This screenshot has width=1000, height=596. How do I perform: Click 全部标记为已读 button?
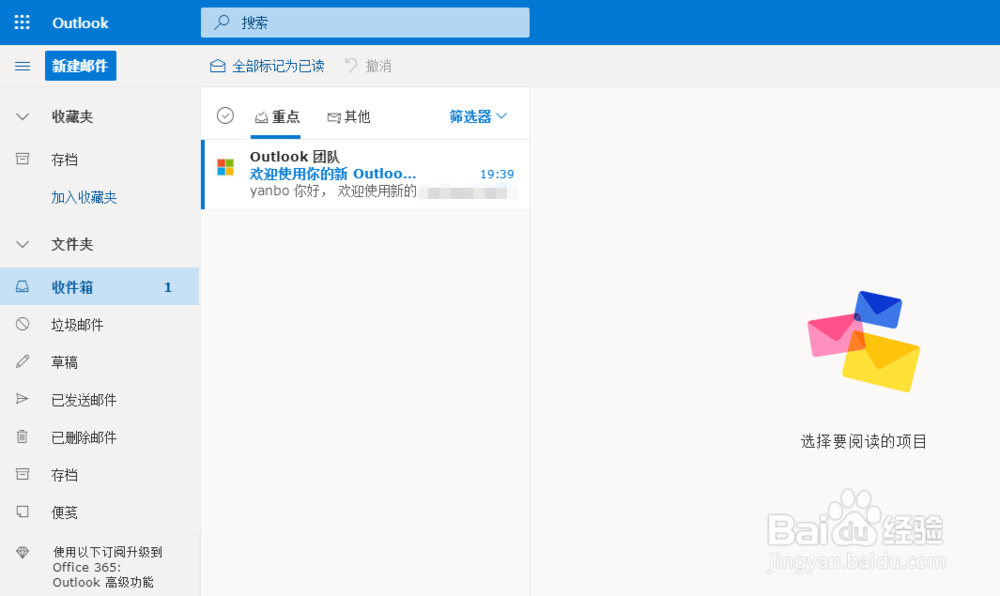[267, 66]
